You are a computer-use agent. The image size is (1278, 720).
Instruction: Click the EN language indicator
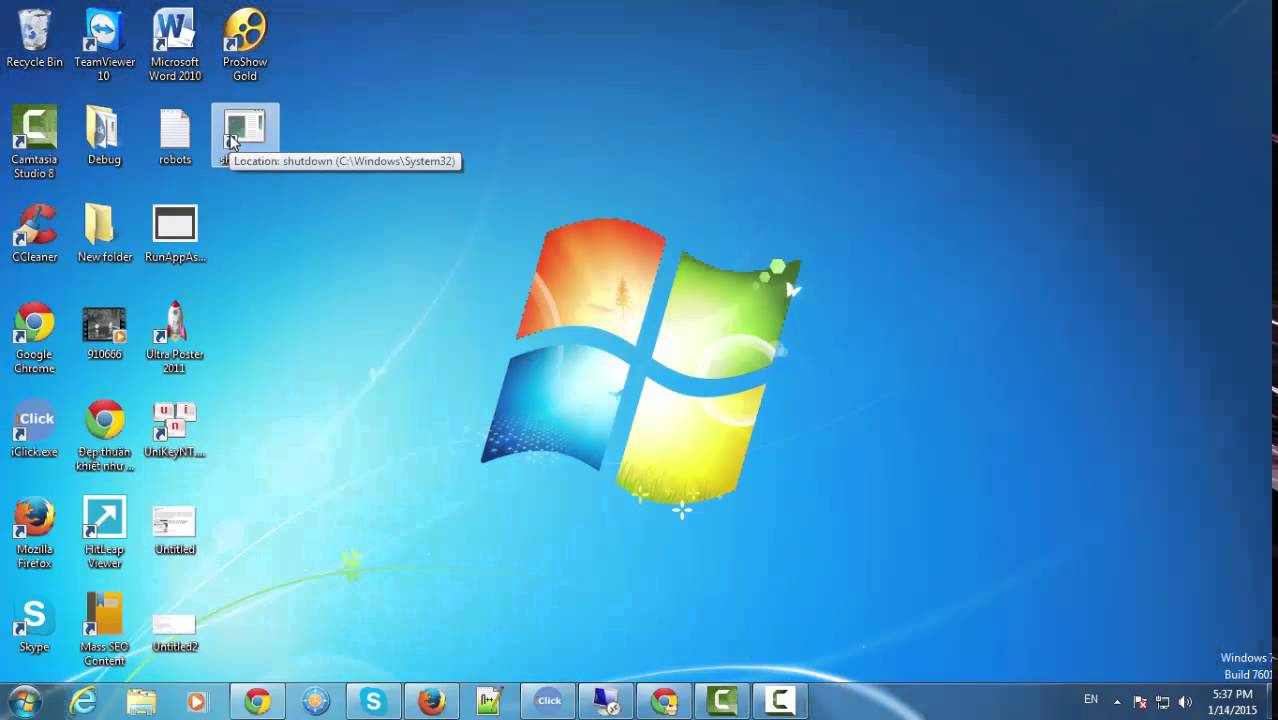click(x=1091, y=700)
